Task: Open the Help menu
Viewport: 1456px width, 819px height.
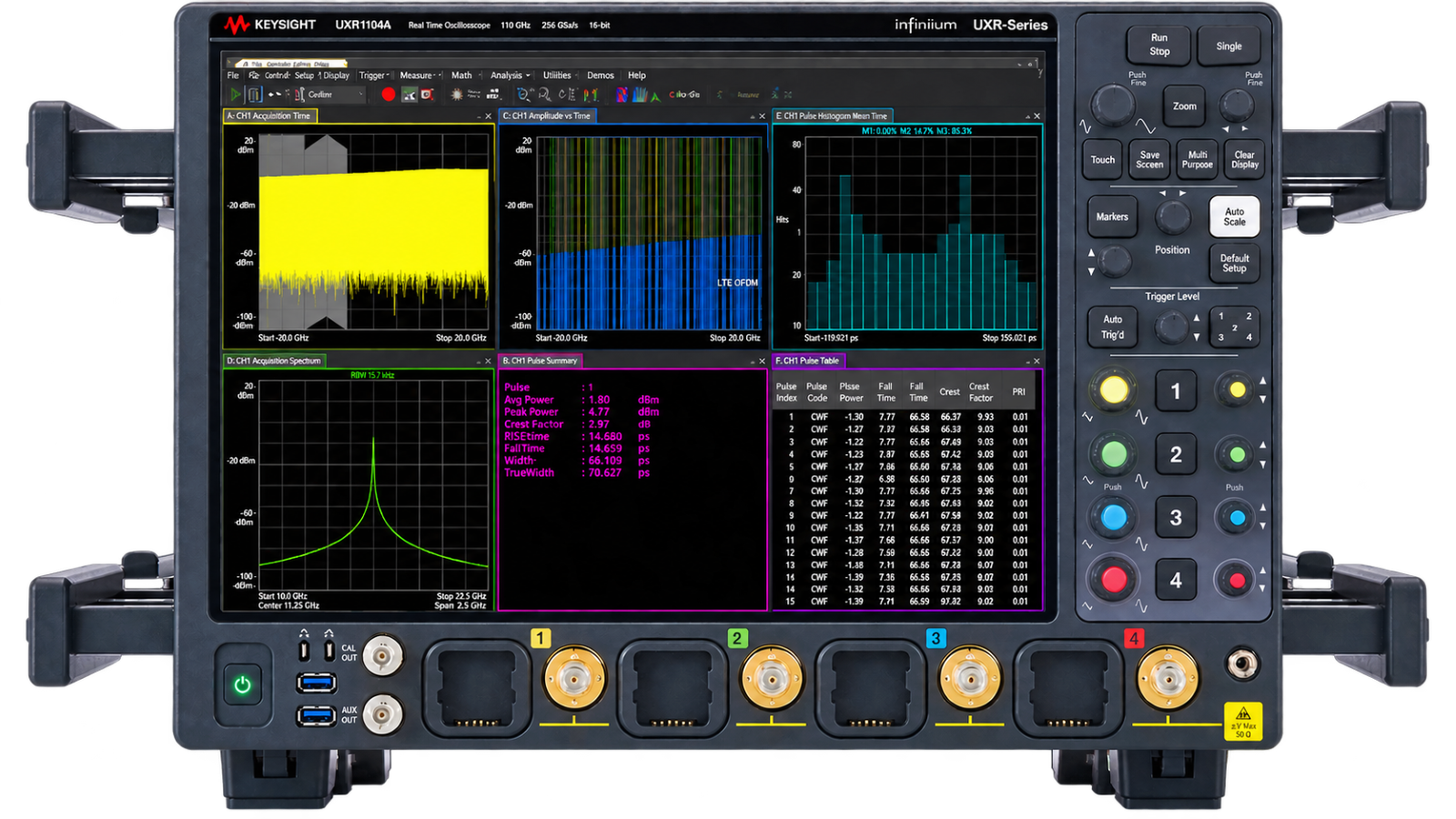Action: 637,76
